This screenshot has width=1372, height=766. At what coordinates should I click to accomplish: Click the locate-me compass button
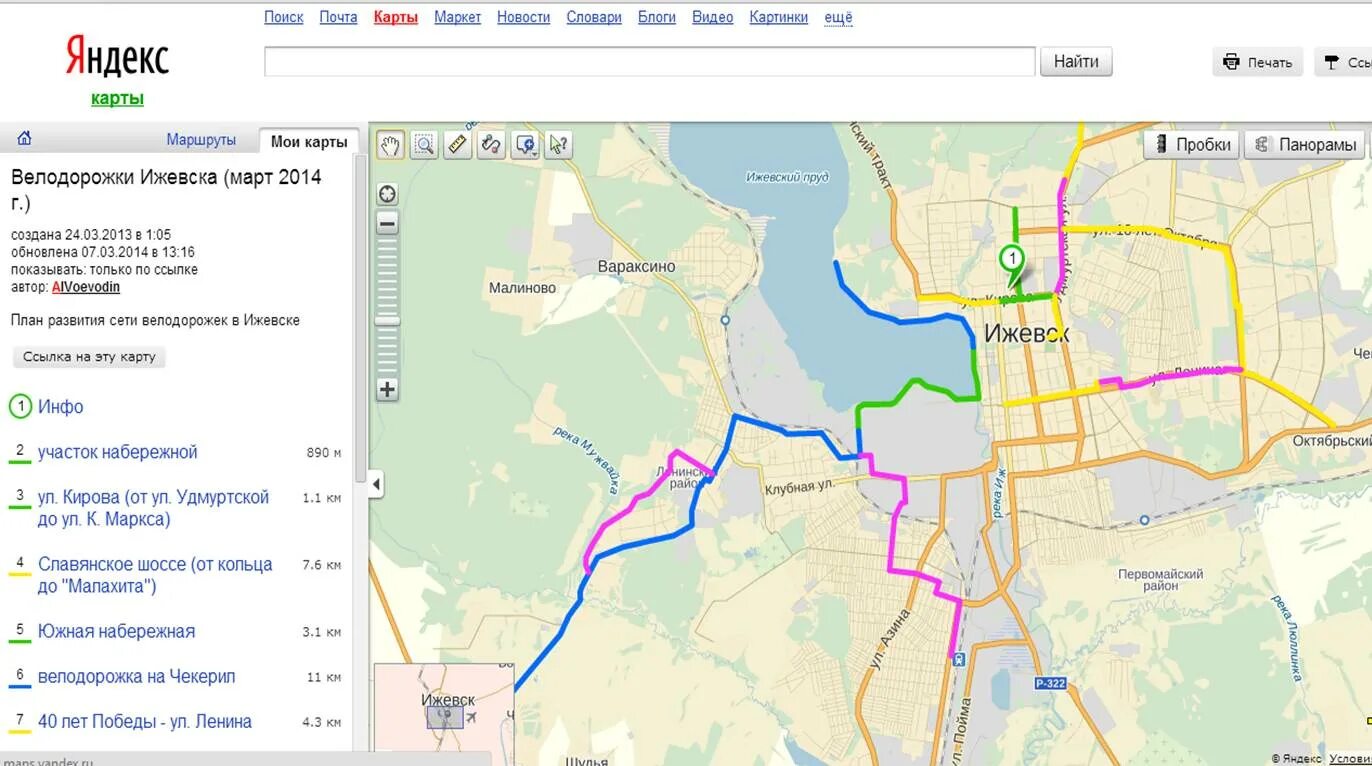point(387,194)
